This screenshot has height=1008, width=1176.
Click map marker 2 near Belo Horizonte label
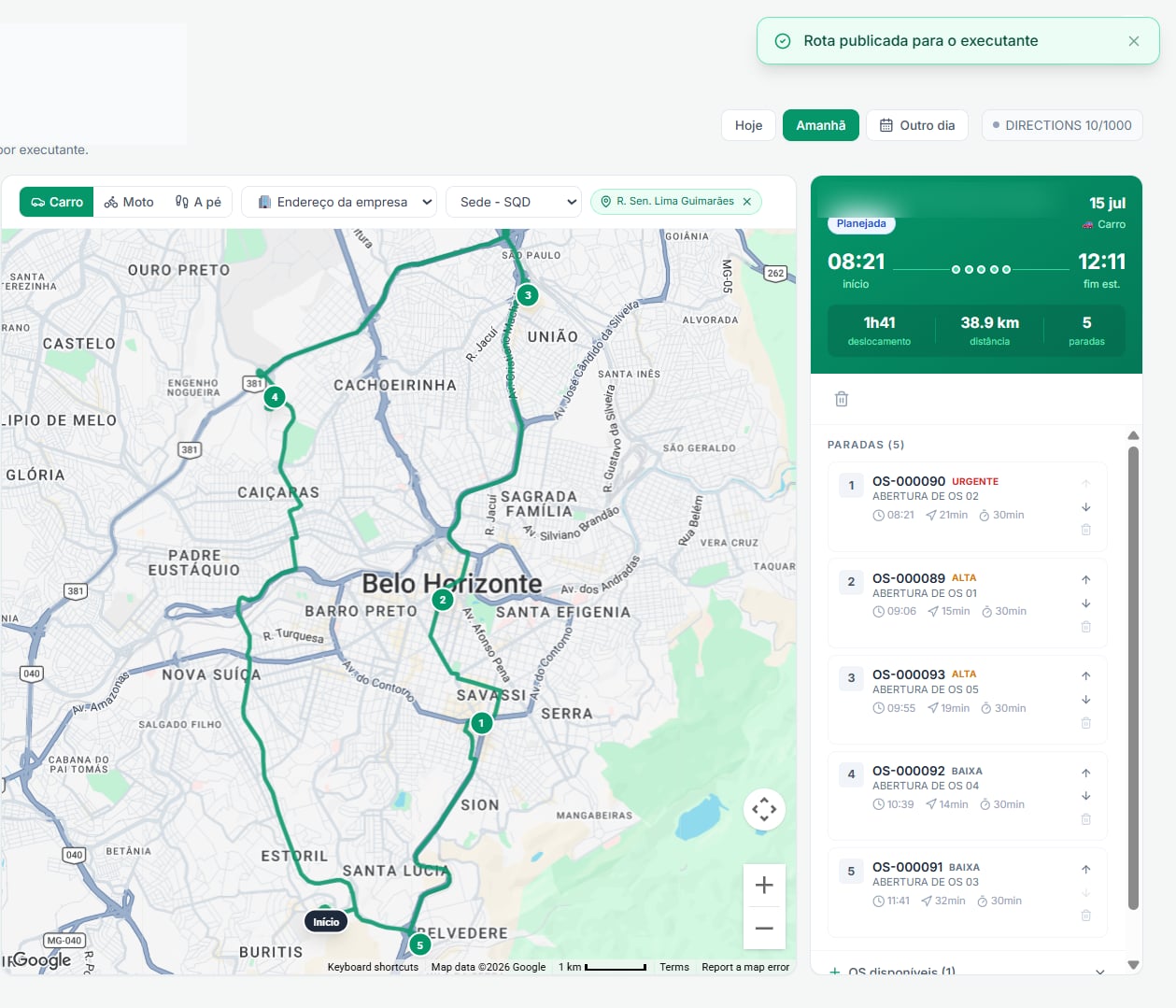(x=443, y=600)
